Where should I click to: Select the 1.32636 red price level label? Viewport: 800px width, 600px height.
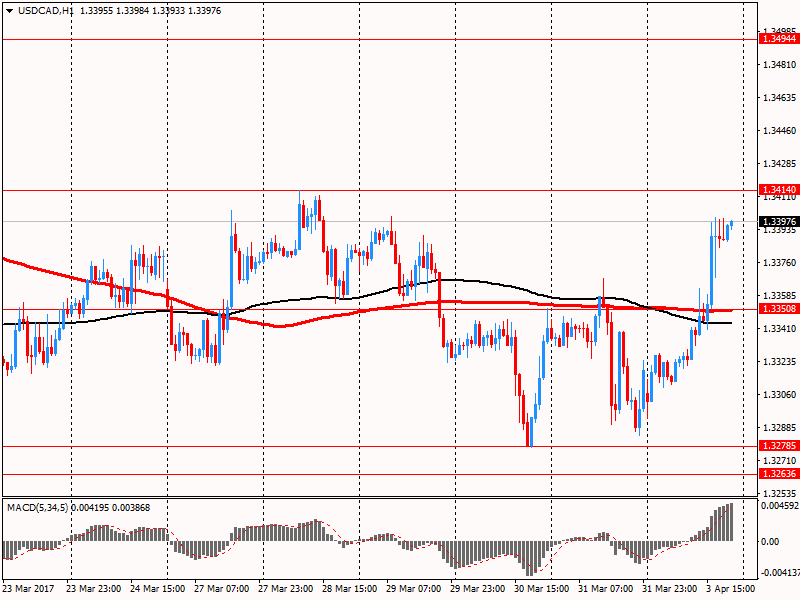(x=779, y=474)
